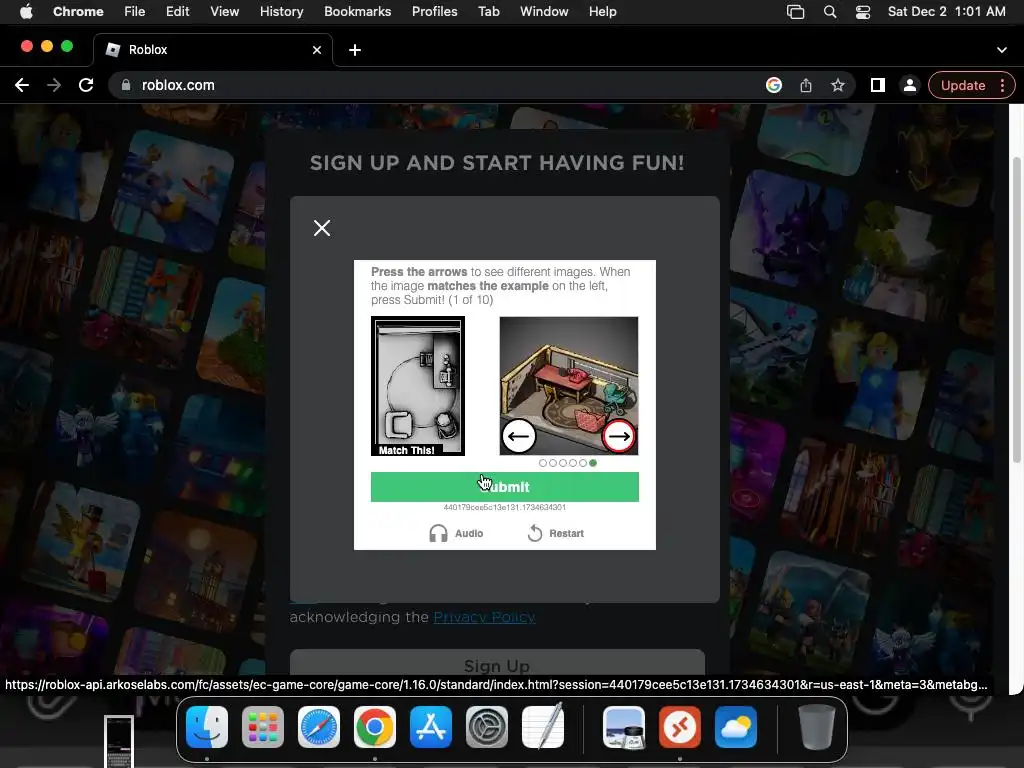Viewport: 1024px width, 768px height.
Task: Open the Edit menu
Action: pyautogui.click(x=178, y=12)
